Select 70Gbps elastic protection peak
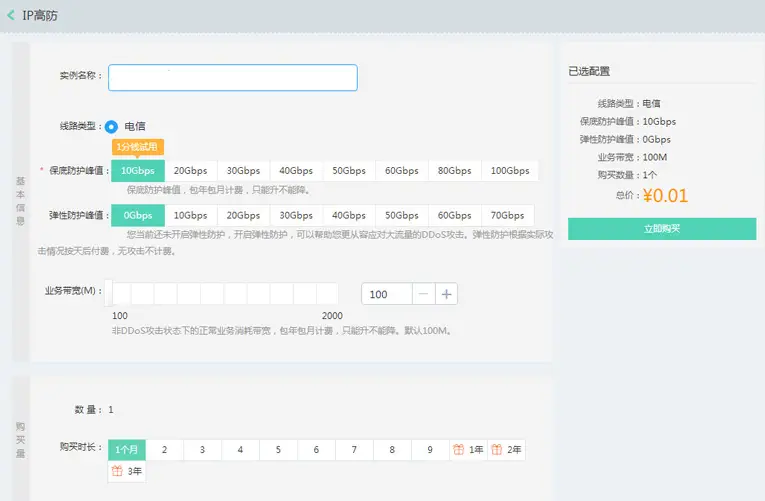This screenshot has height=501, width=765. click(507, 215)
